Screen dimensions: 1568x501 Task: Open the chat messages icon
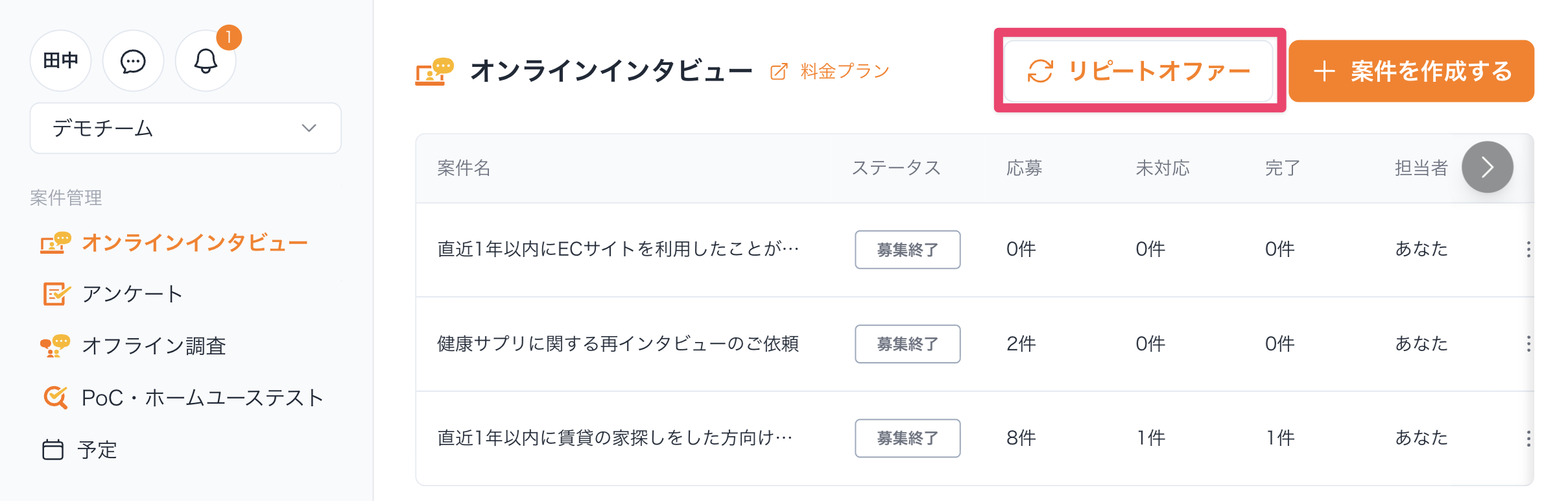(133, 62)
